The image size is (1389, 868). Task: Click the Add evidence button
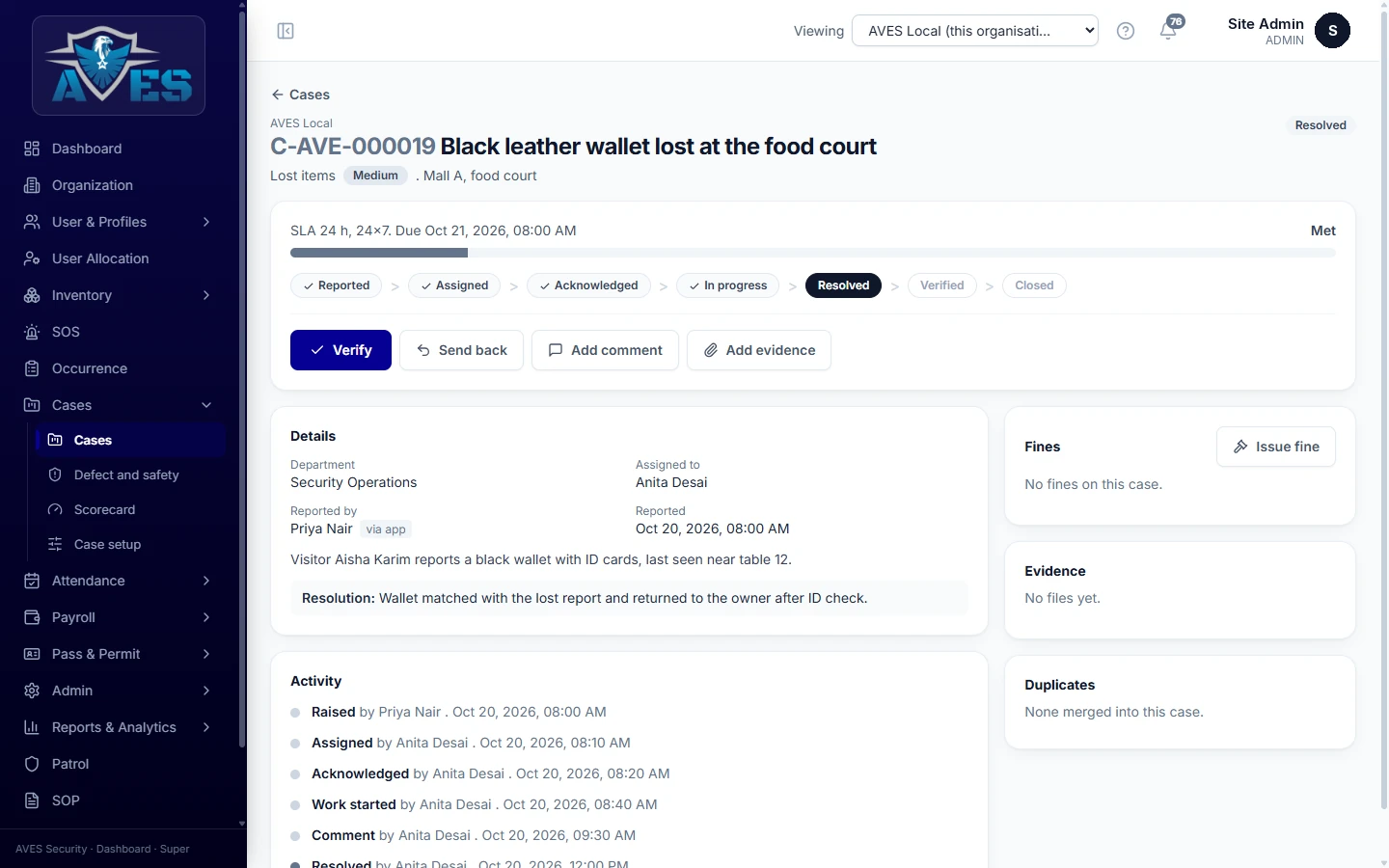pos(759,350)
